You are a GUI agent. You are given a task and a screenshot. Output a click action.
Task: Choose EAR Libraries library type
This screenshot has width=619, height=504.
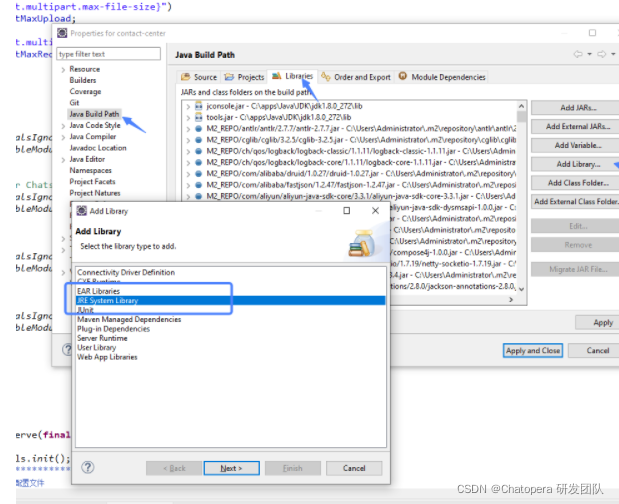(98, 291)
